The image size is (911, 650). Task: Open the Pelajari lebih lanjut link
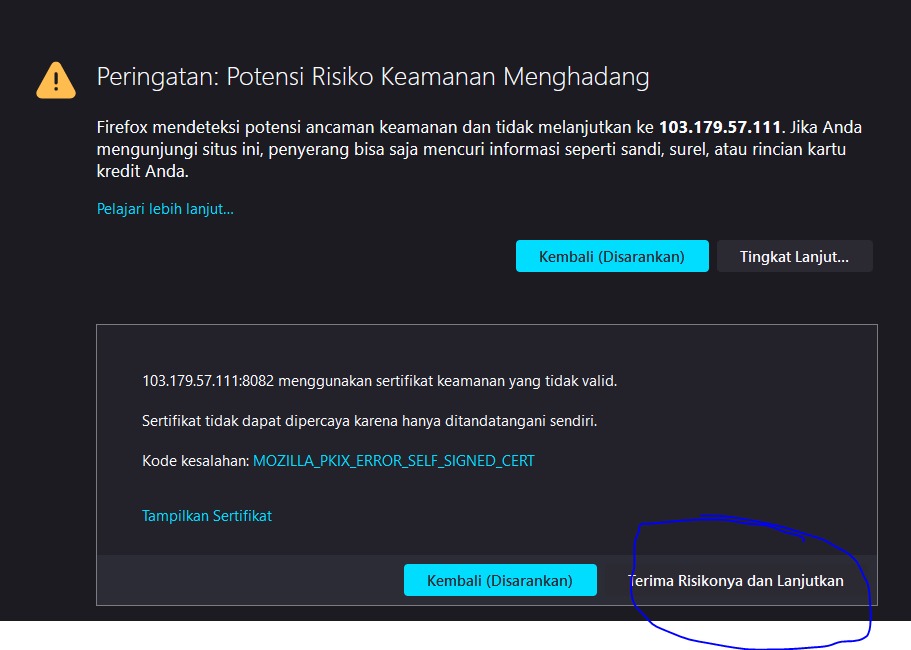pos(165,209)
